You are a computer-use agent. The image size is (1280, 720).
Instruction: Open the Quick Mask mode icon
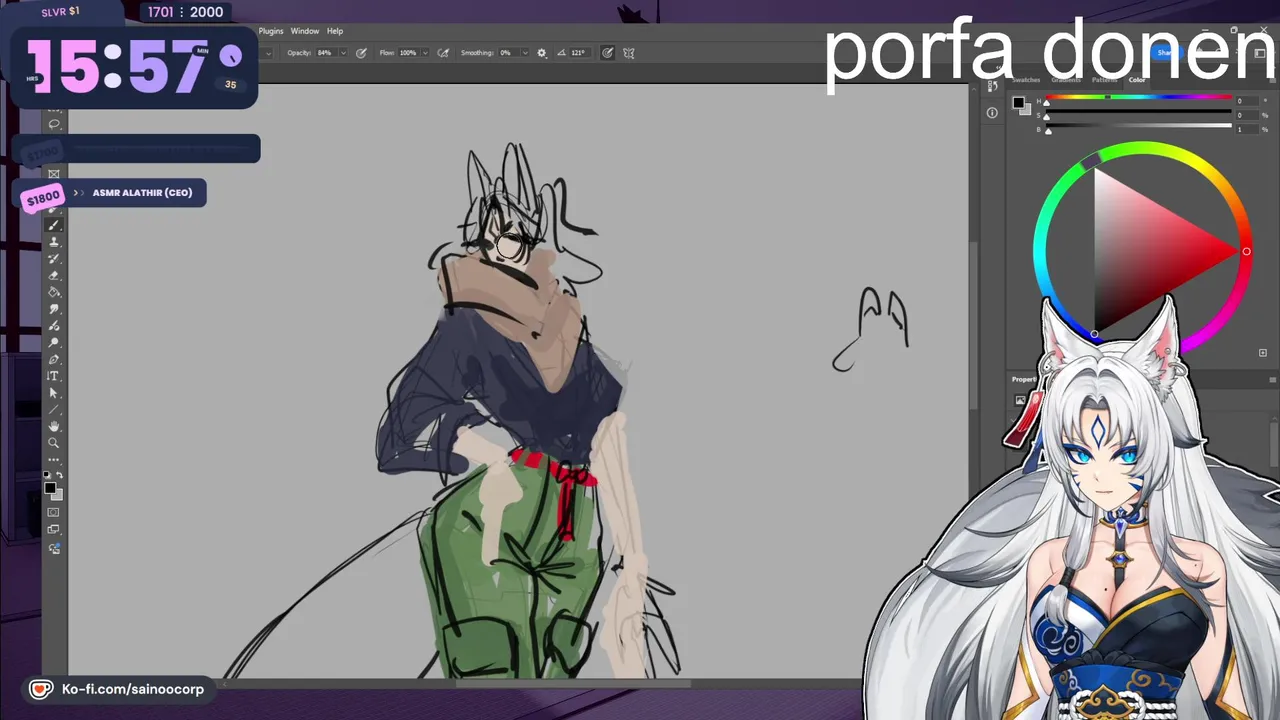tap(54, 512)
